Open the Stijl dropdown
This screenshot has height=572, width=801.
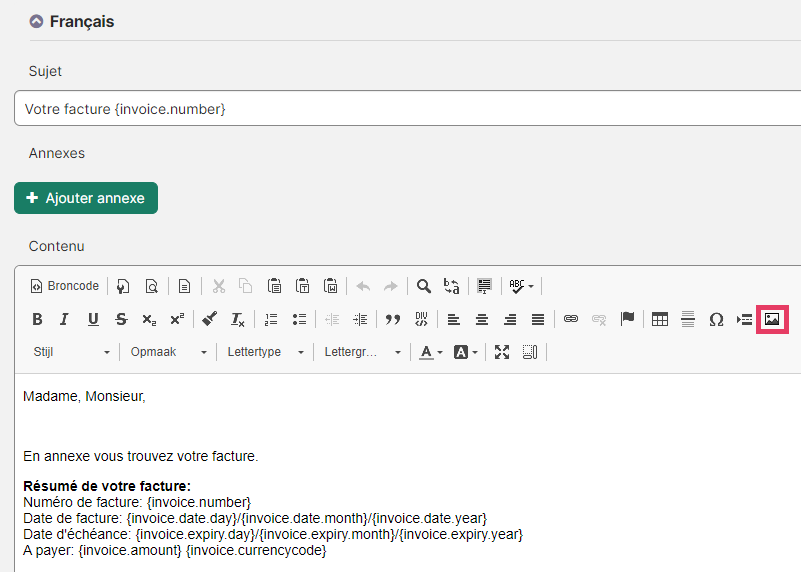coord(71,352)
